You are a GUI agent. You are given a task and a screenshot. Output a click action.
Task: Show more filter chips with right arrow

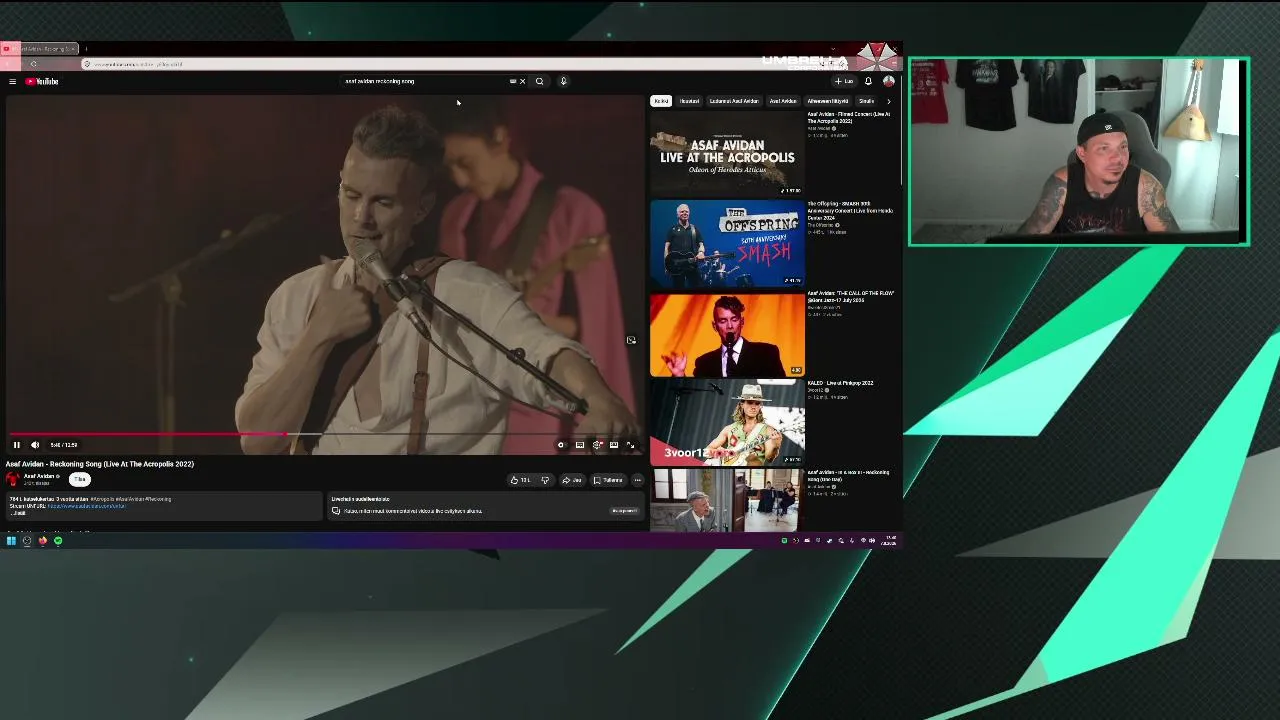coord(888,101)
